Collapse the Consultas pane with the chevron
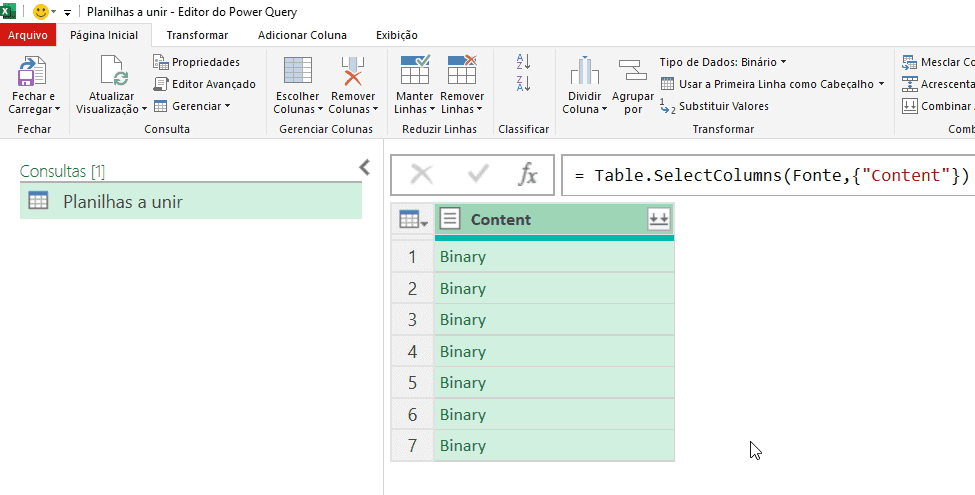 [365, 167]
